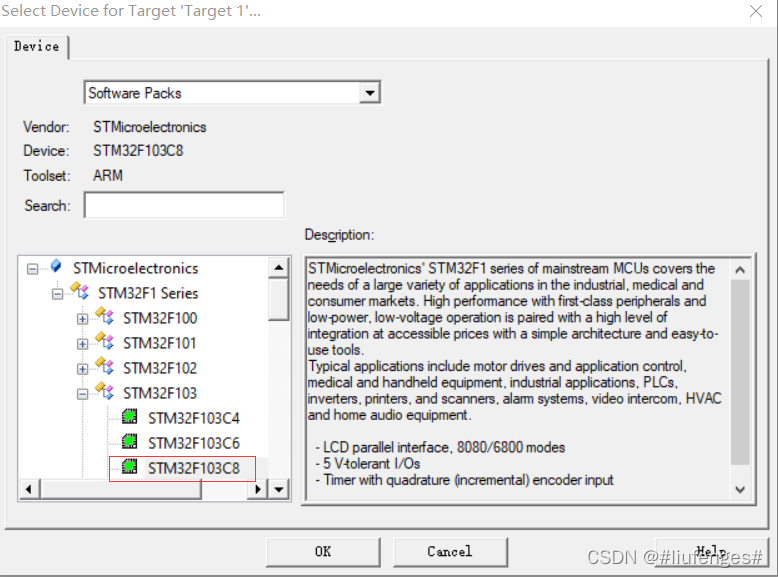
Task: Click the STM32F1 Series family icon
Action: click(x=79, y=291)
